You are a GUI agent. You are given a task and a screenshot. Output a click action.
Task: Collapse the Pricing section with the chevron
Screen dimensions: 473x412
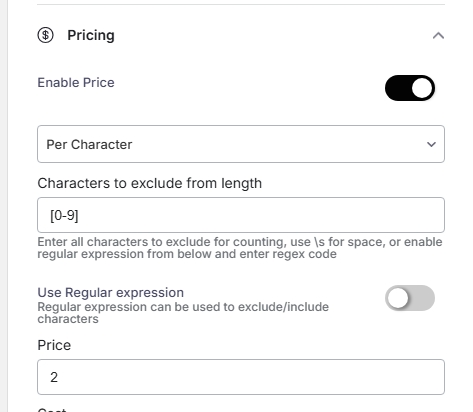[438, 35]
